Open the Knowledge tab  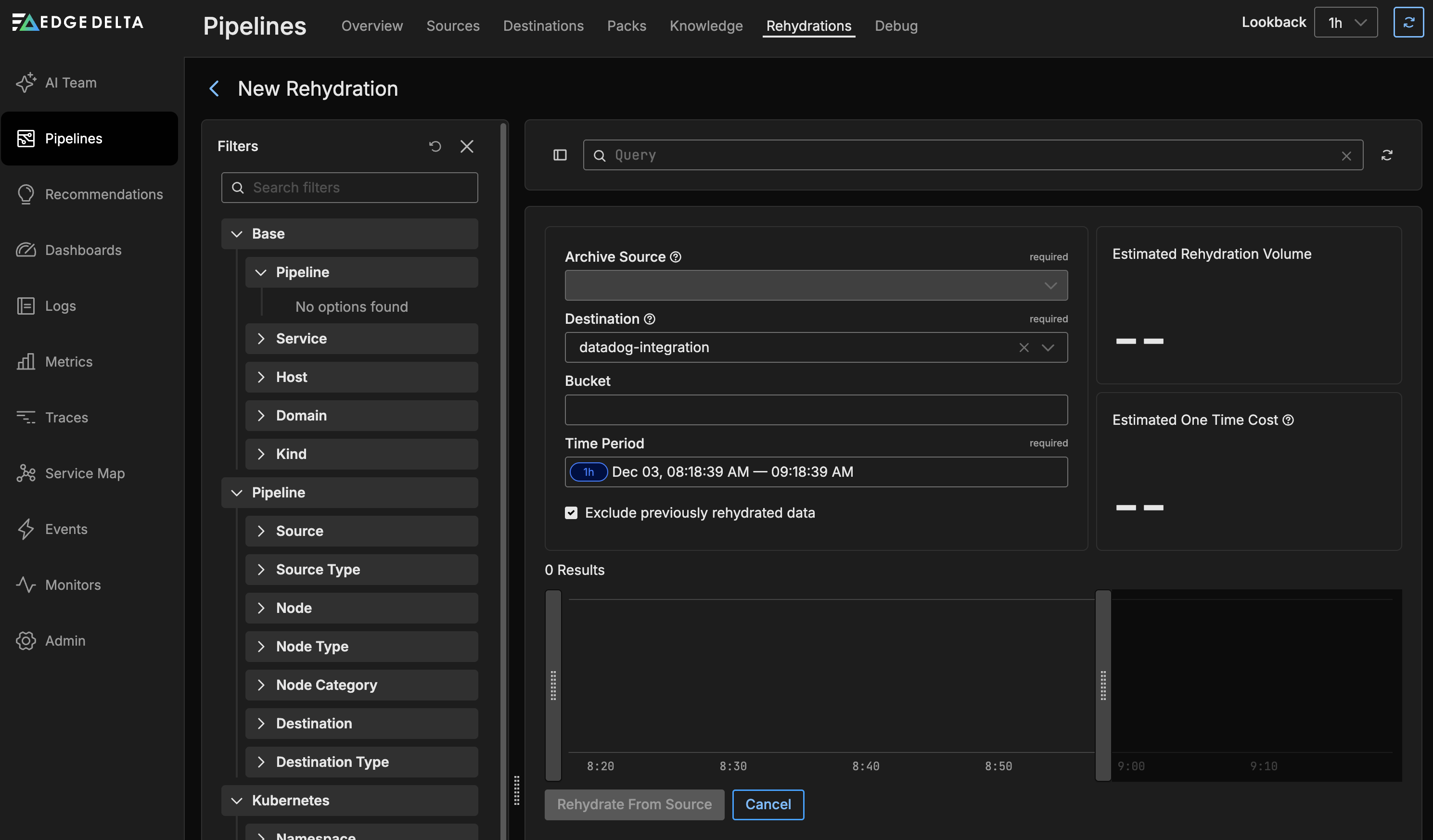click(x=706, y=25)
